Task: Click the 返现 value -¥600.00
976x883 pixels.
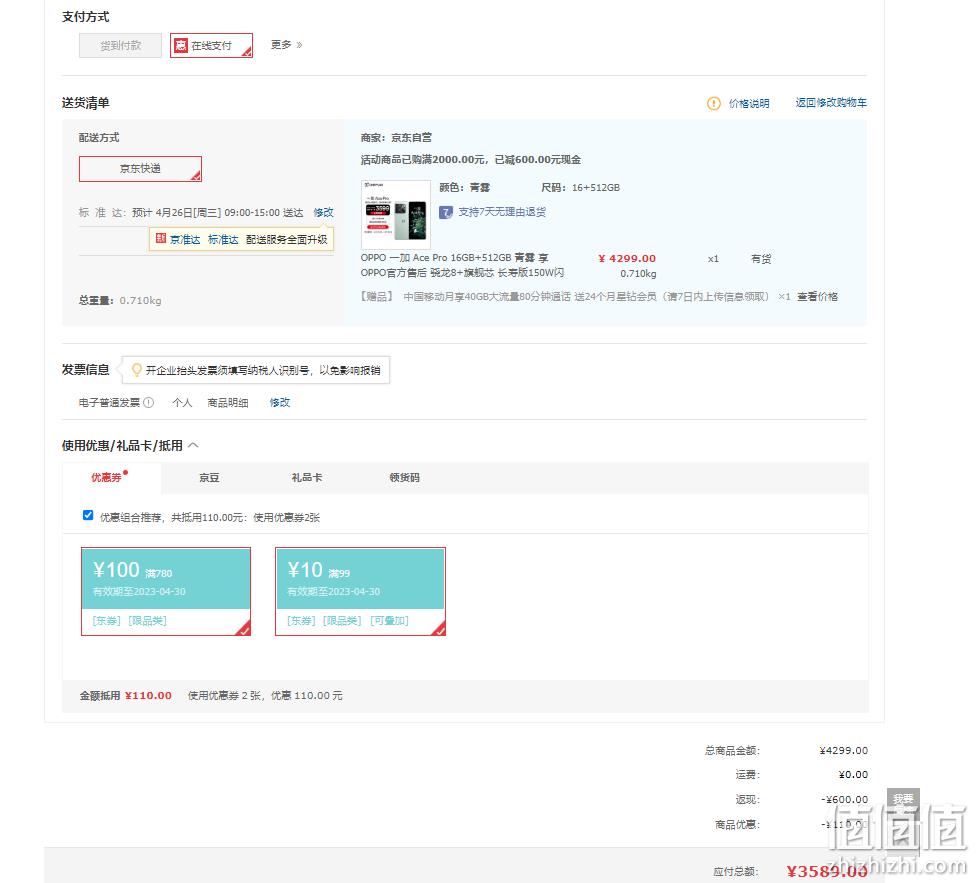Action: (x=844, y=800)
